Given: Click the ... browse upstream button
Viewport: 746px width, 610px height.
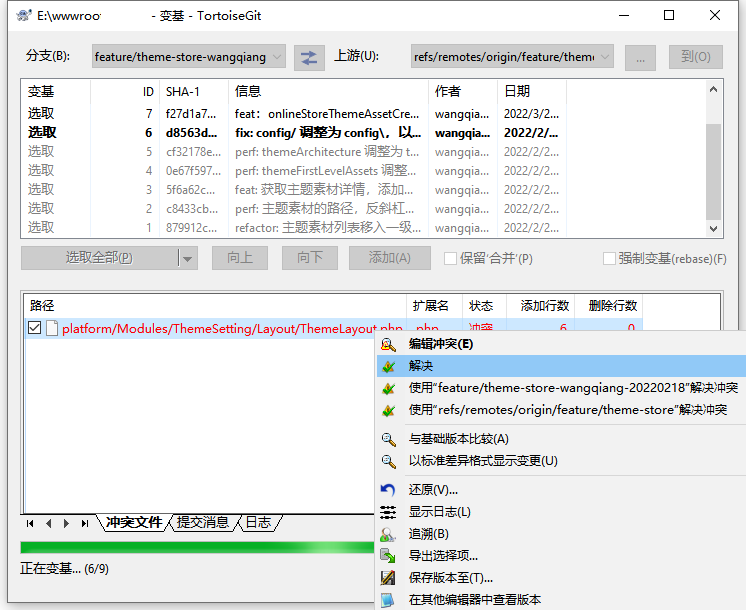Looking at the screenshot, I should 640,58.
